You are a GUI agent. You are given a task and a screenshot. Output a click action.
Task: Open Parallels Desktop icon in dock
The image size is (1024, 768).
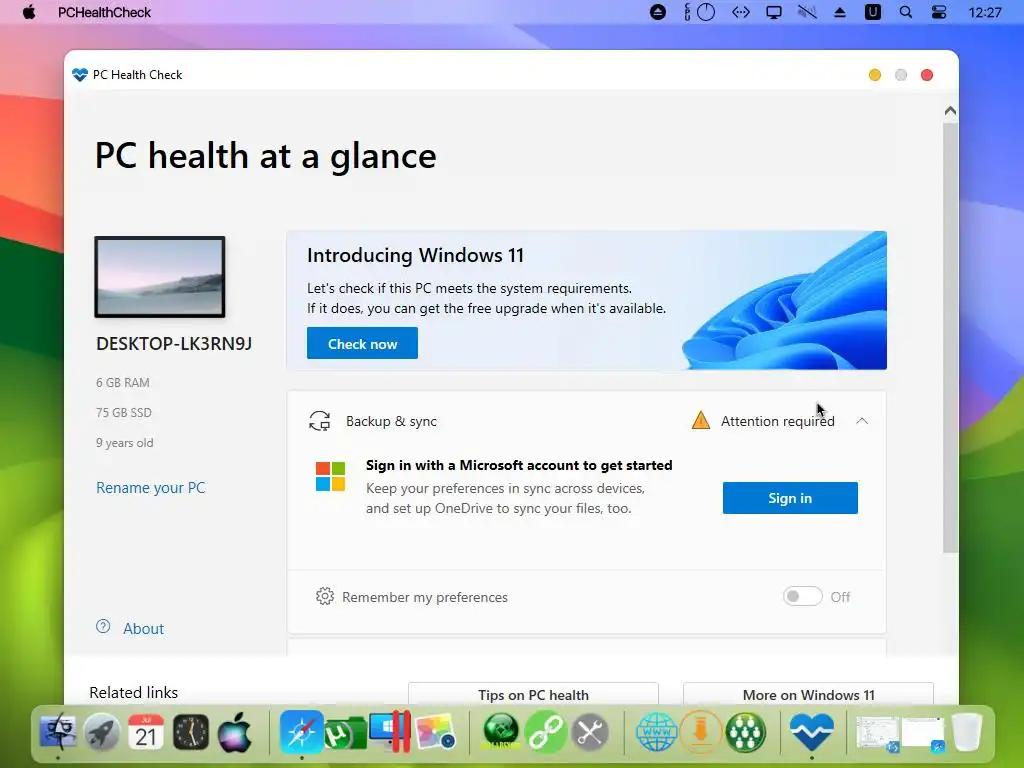click(x=391, y=731)
